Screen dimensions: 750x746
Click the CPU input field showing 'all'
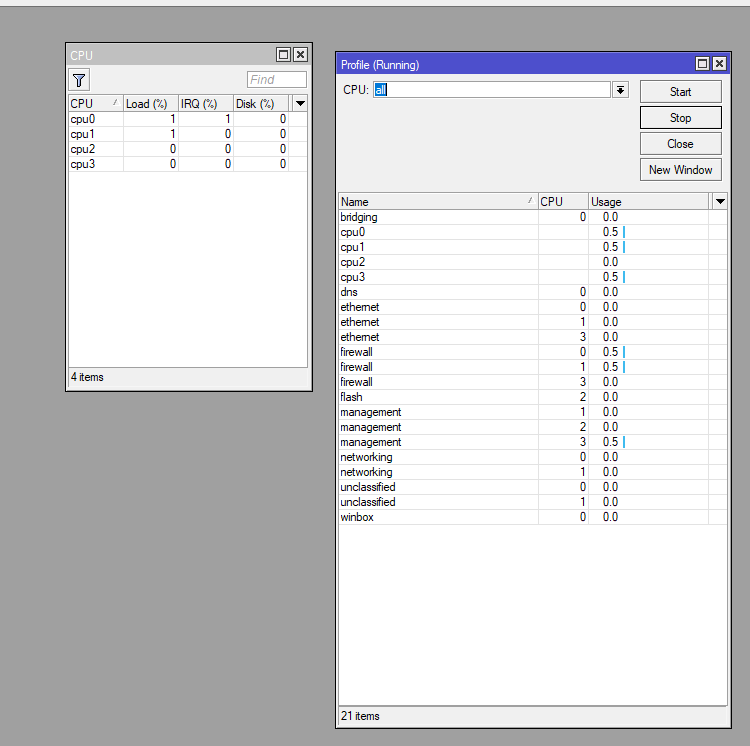492,90
